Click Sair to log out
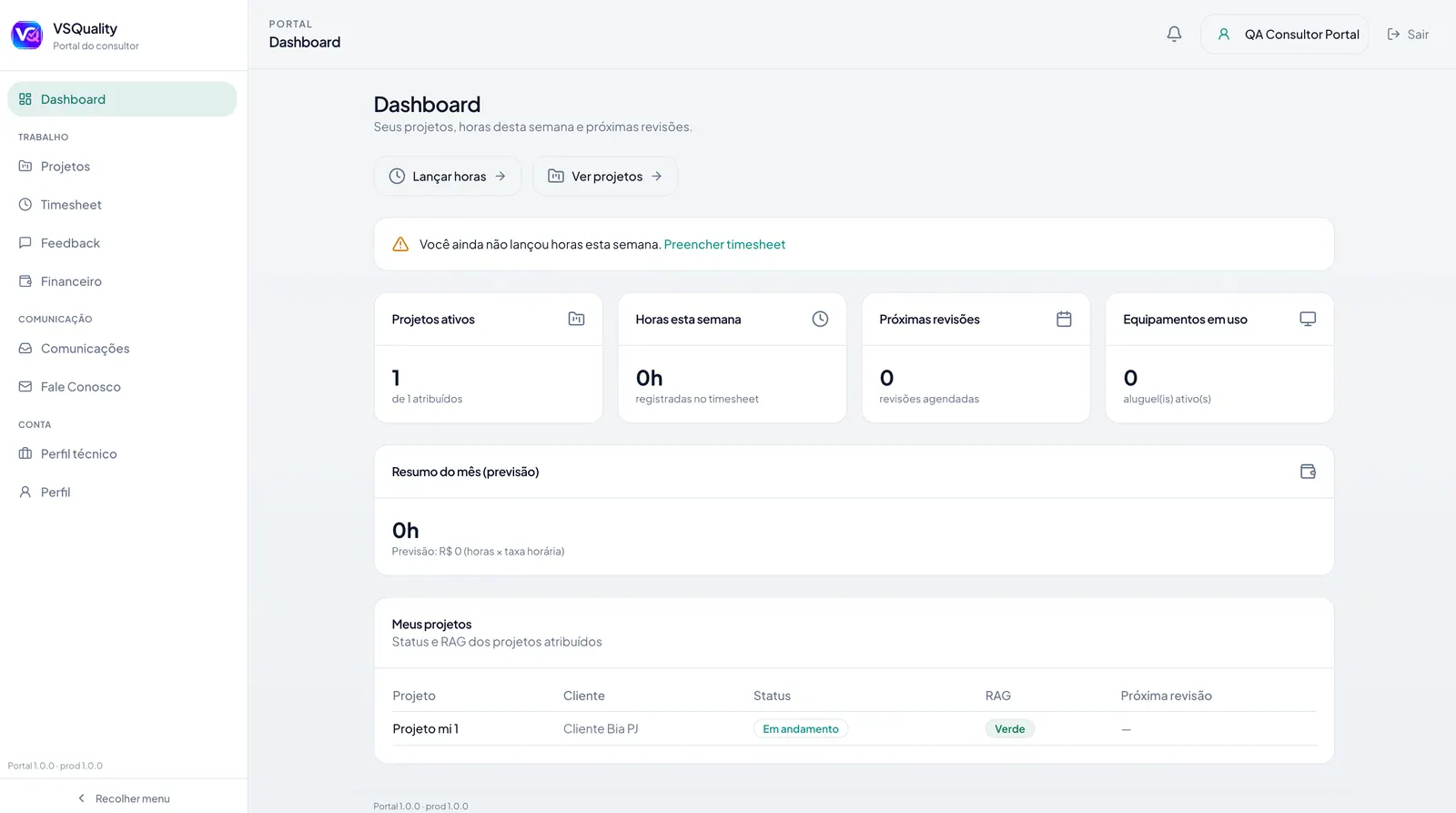The height and width of the screenshot is (813, 1456). pos(1408,35)
